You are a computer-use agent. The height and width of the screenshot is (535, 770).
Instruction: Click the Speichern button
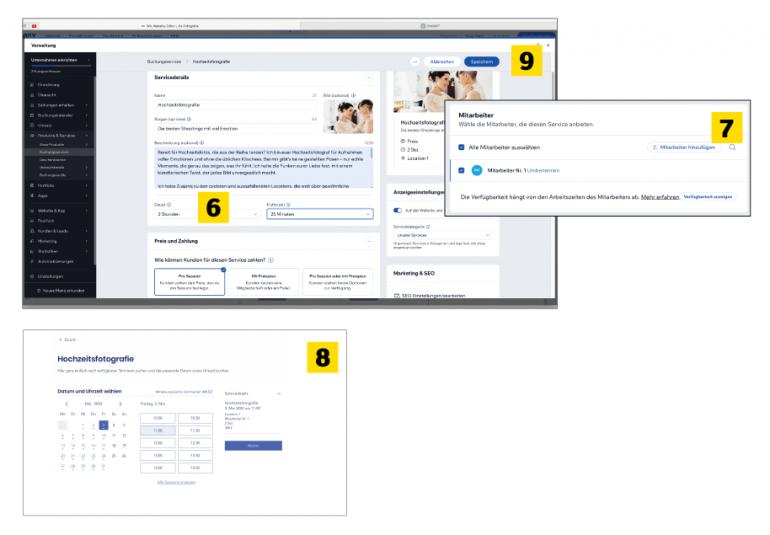[x=481, y=62]
